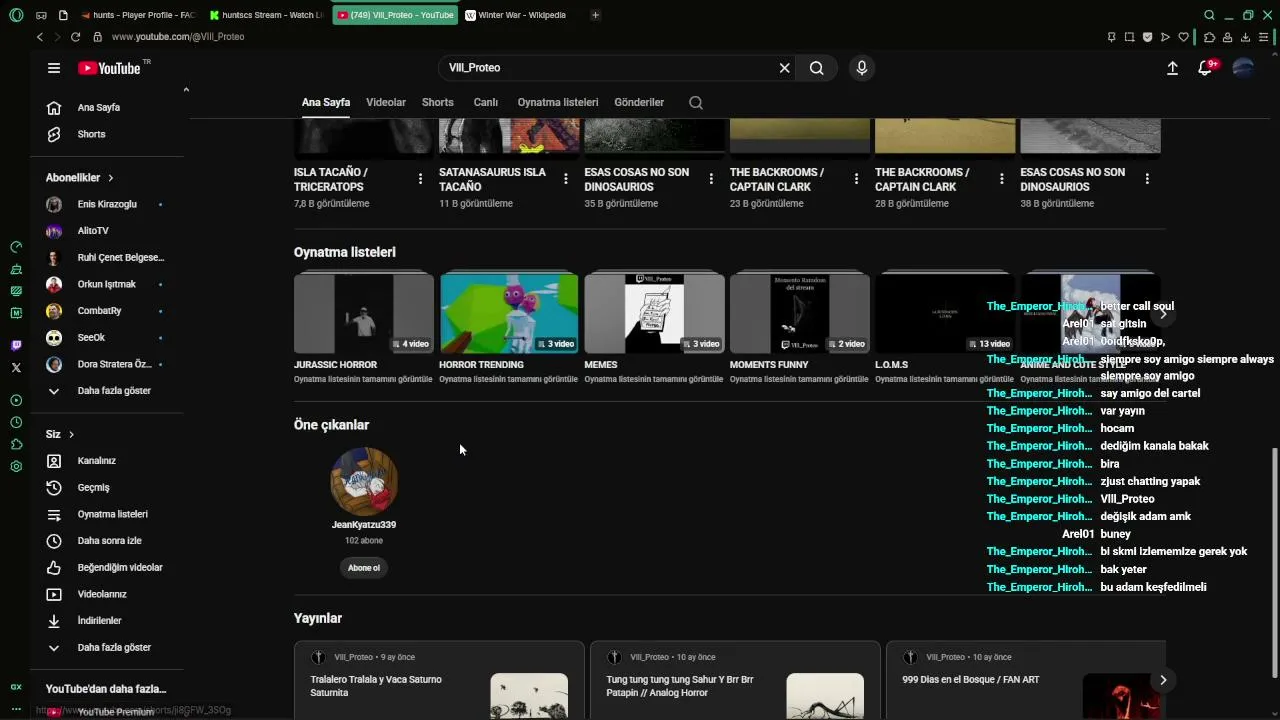1280x720 pixels.
Task: Go back to the previous page
Action: (x=40, y=37)
